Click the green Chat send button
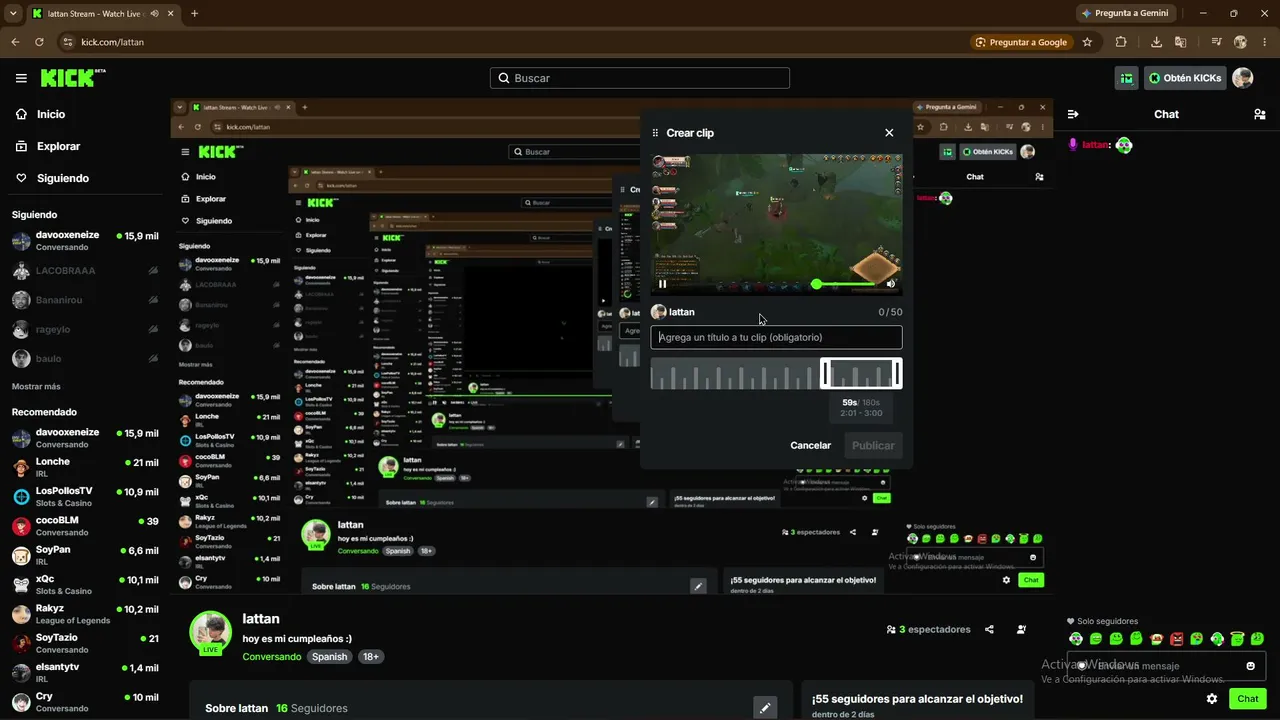1280x720 pixels. tap(1247, 699)
